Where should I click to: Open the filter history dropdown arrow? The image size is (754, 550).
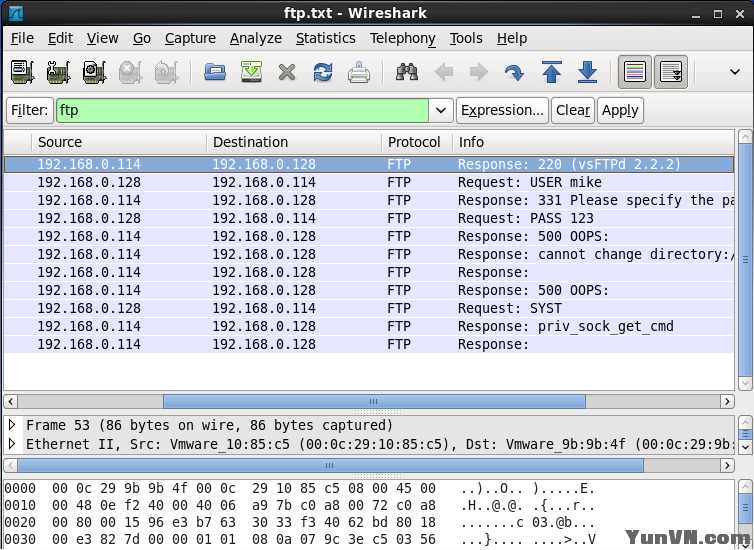[440, 111]
